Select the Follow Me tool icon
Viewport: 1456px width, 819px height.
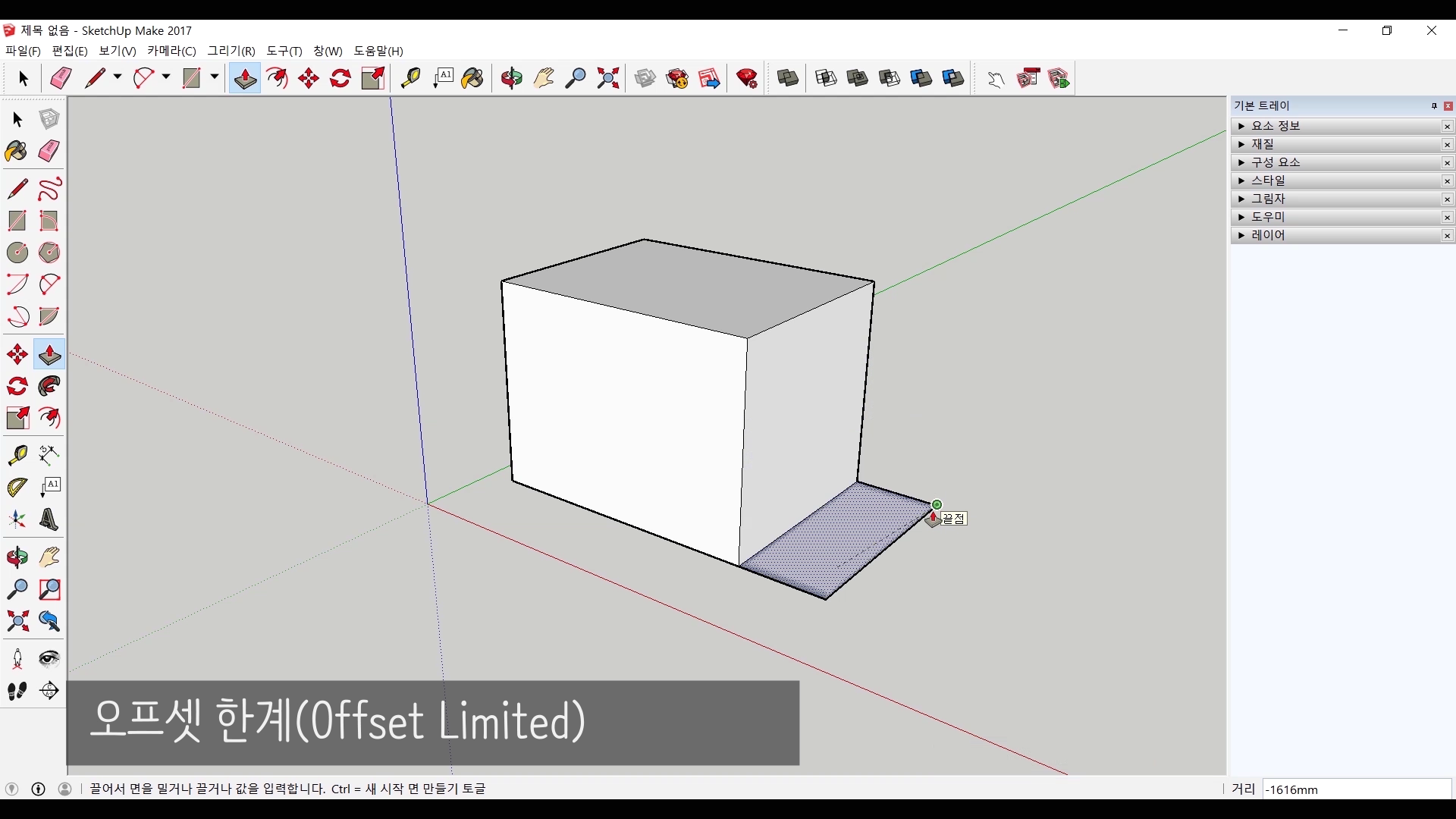(x=49, y=386)
